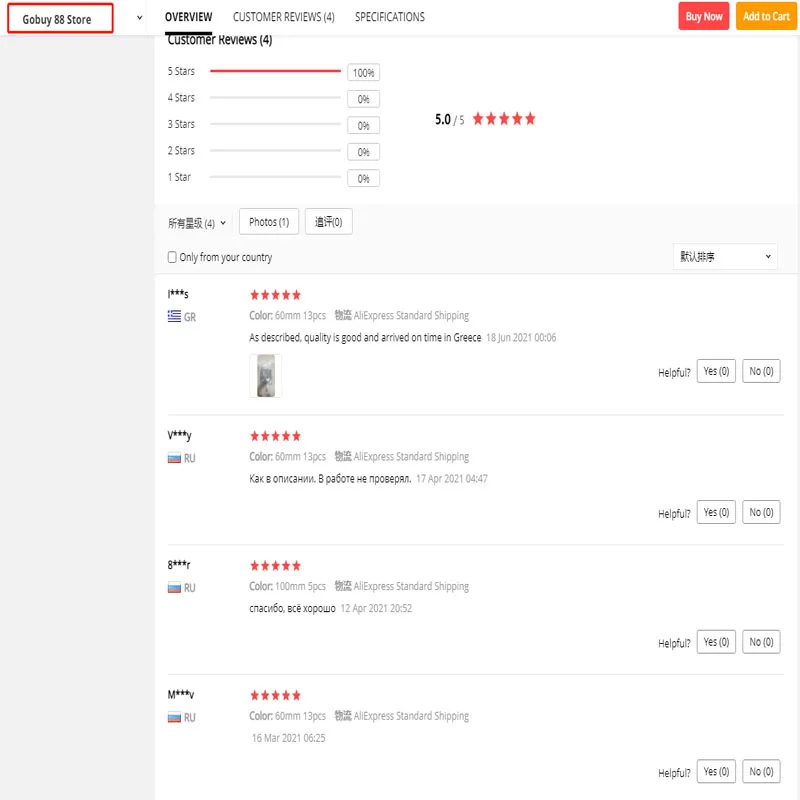
Task: Click No (0) on M***v's review
Action: pyautogui.click(x=761, y=771)
